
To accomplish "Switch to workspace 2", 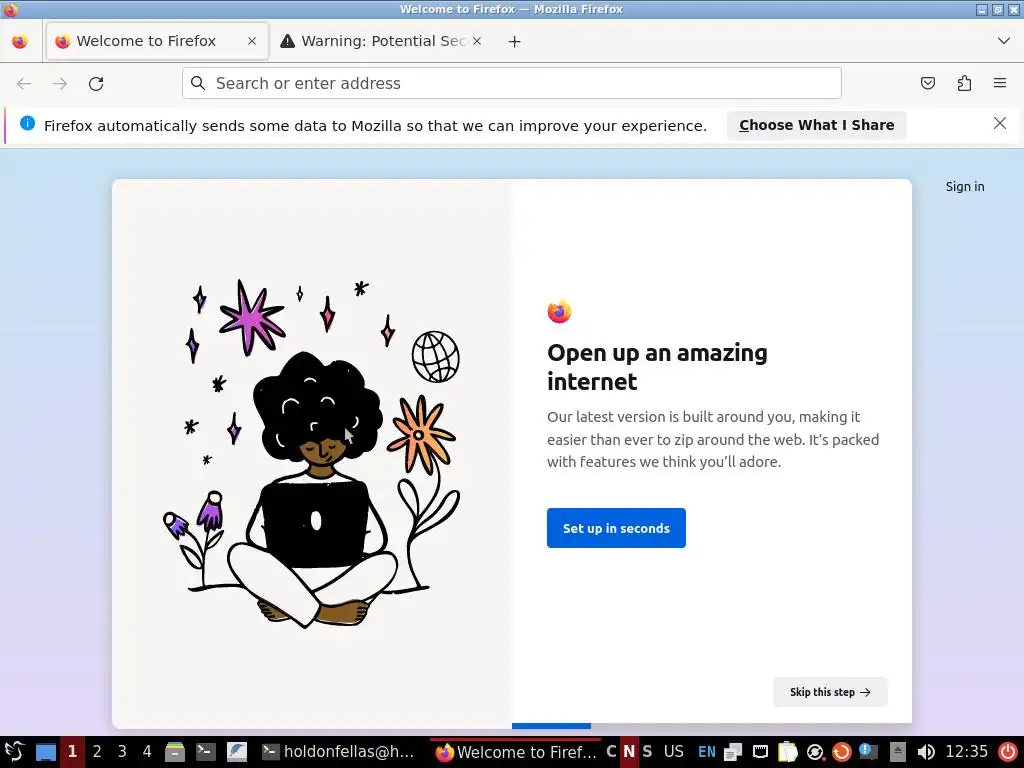I will point(97,752).
